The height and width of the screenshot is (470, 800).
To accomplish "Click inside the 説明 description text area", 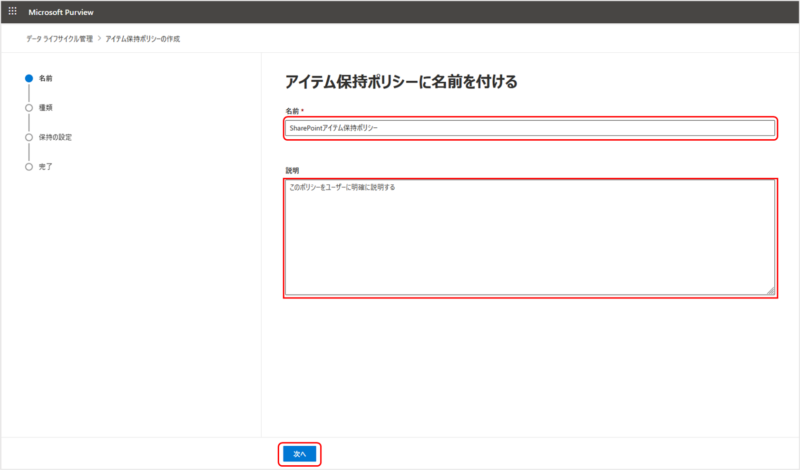I will (529, 238).
